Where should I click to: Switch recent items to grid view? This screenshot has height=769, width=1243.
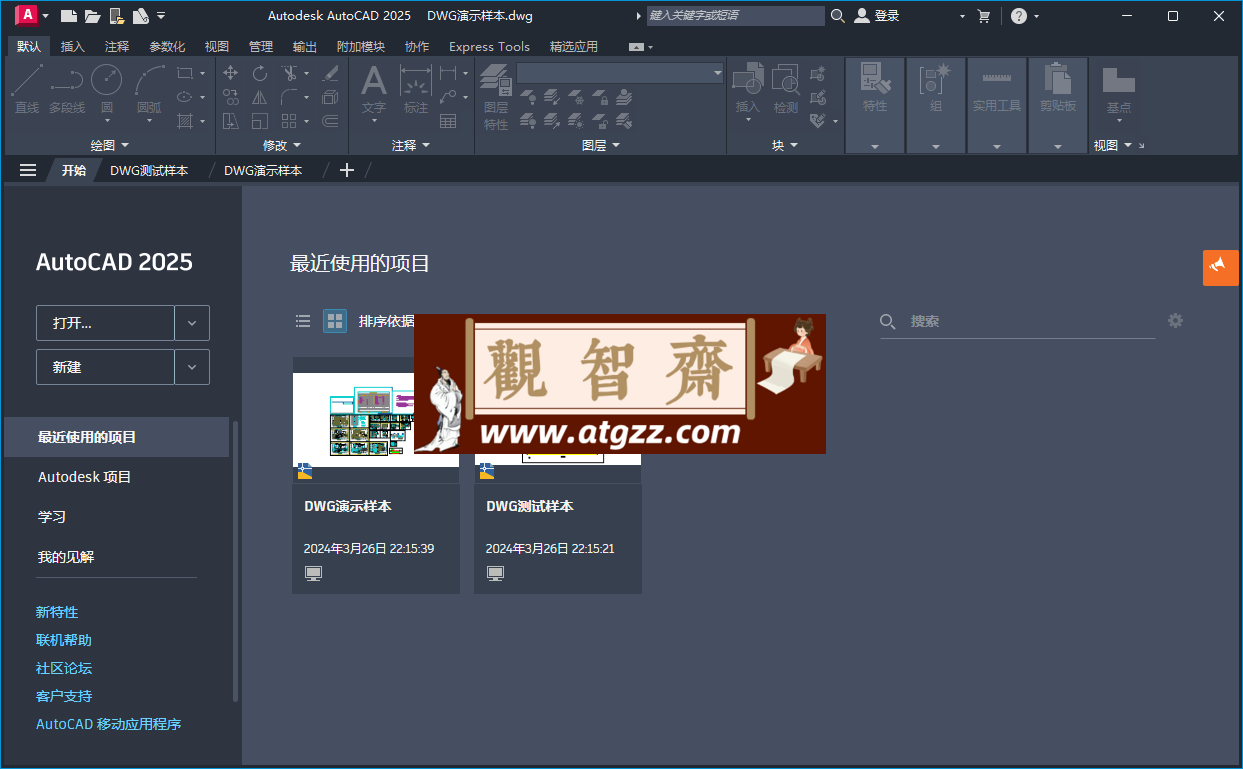(x=334, y=321)
